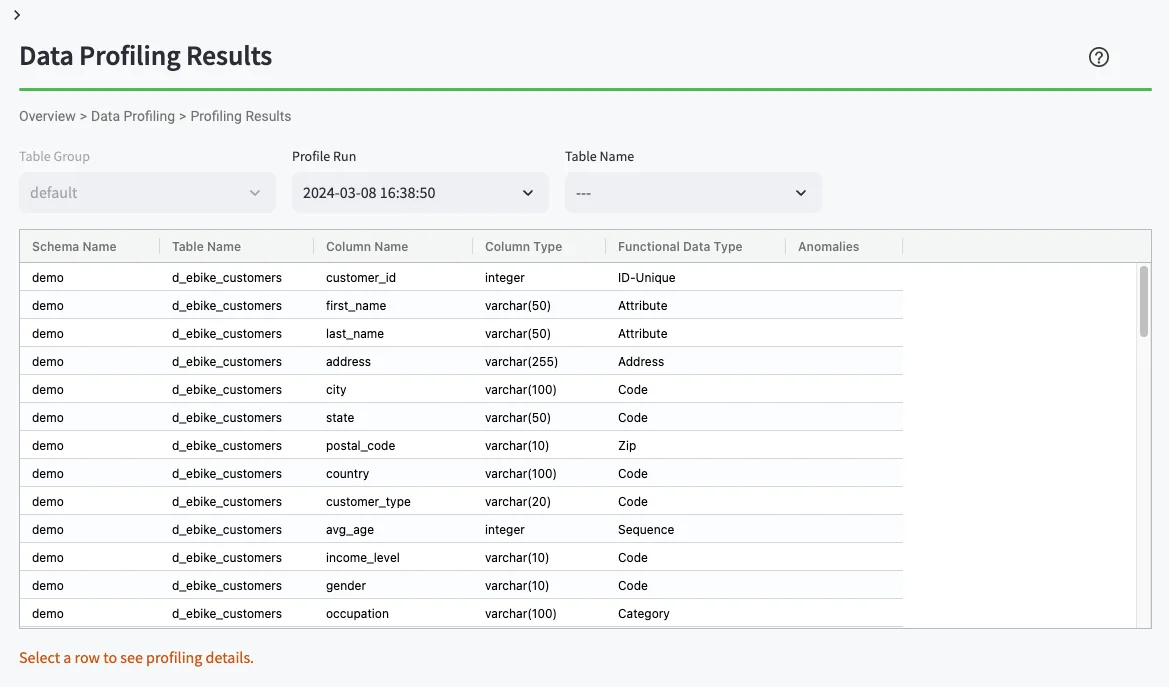Image resolution: width=1169 pixels, height=687 pixels.
Task: Open the Table Name filter dropdown
Action: tap(692, 192)
